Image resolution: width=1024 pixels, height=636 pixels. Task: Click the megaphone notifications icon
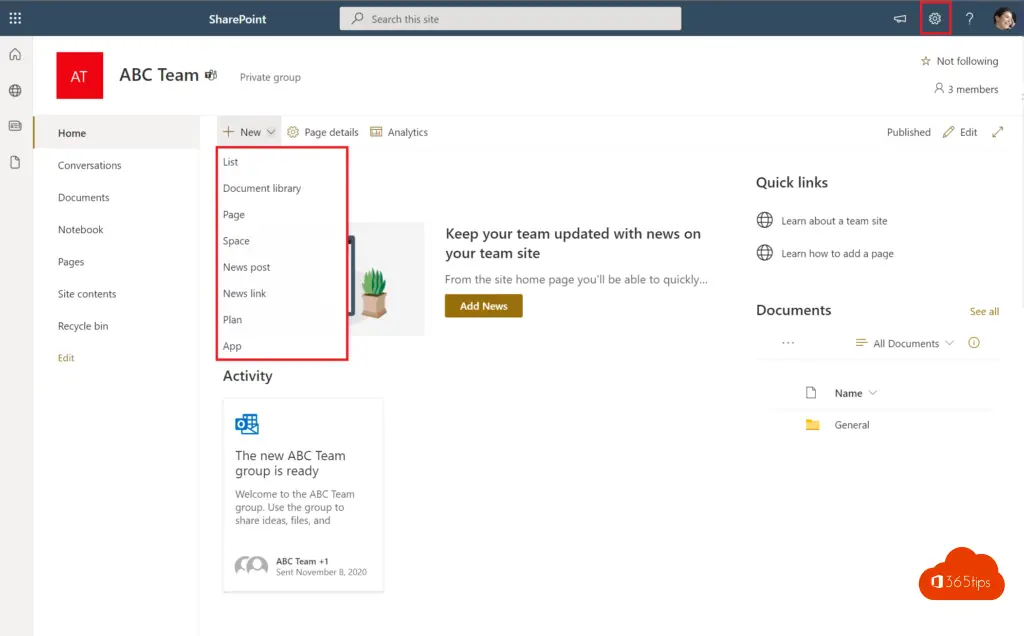pyautogui.click(x=900, y=18)
